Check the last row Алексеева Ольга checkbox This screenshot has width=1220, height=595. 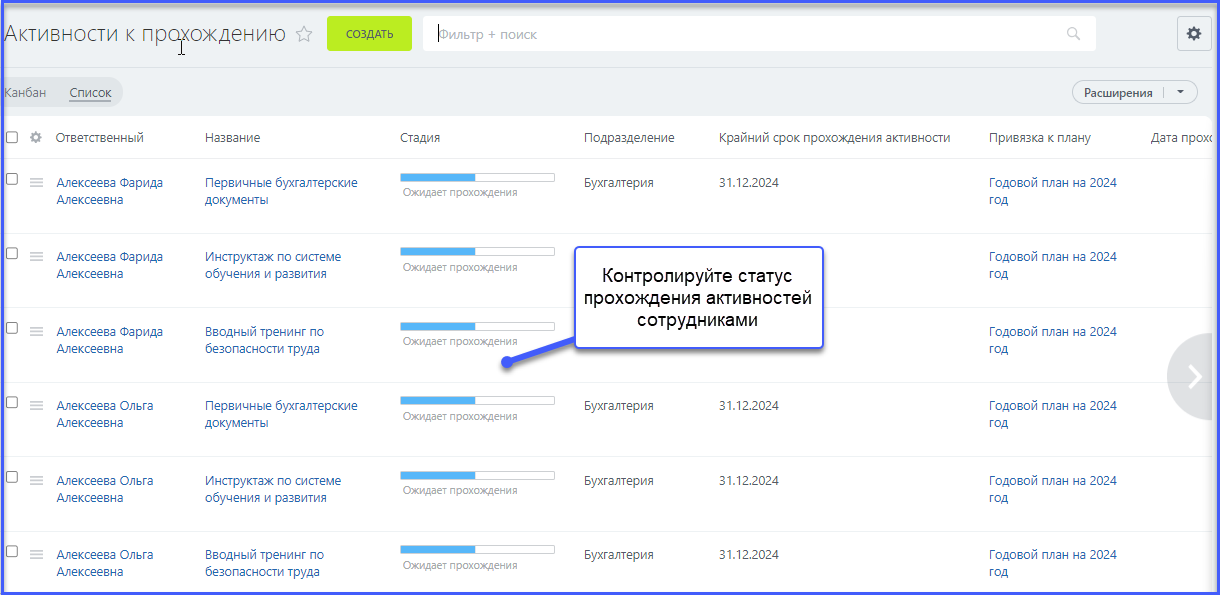(x=12, y=551)
